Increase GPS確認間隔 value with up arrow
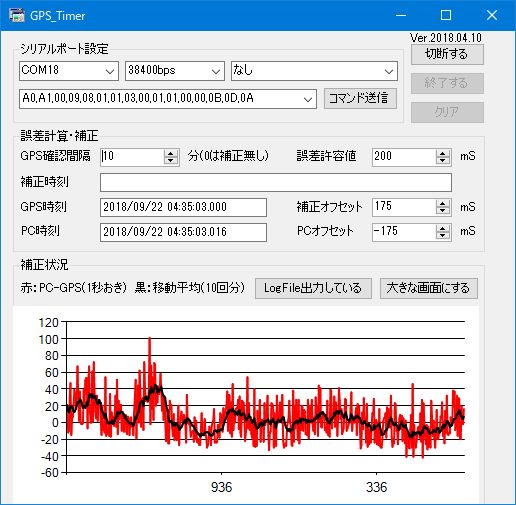The height and width of the screenshot is (505, 516). (171, 153)
